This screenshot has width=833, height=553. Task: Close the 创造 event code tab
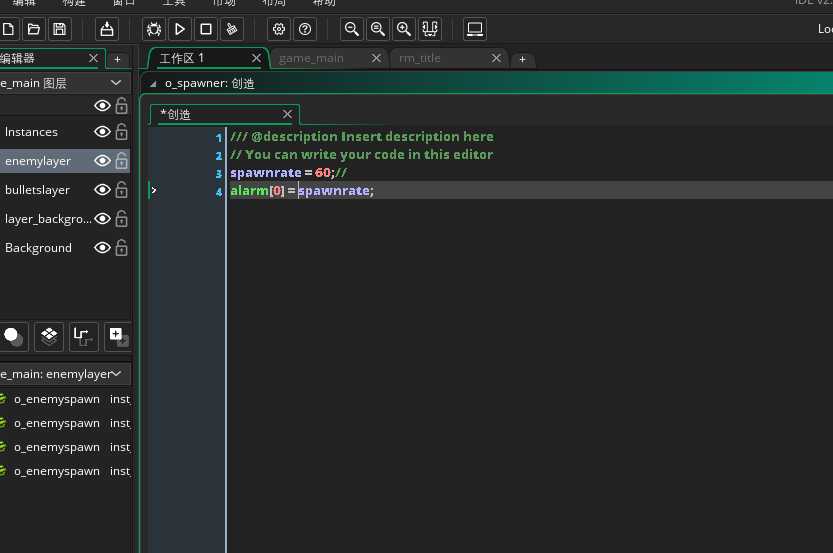click(x=288, y=115)
